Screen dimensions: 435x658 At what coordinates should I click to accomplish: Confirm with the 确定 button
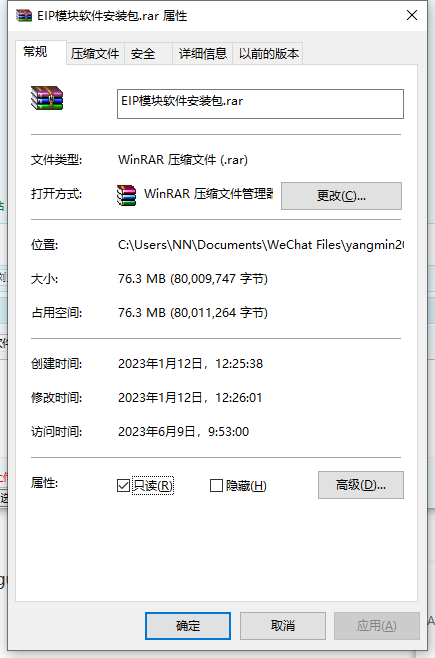click(x=188, y=626)
